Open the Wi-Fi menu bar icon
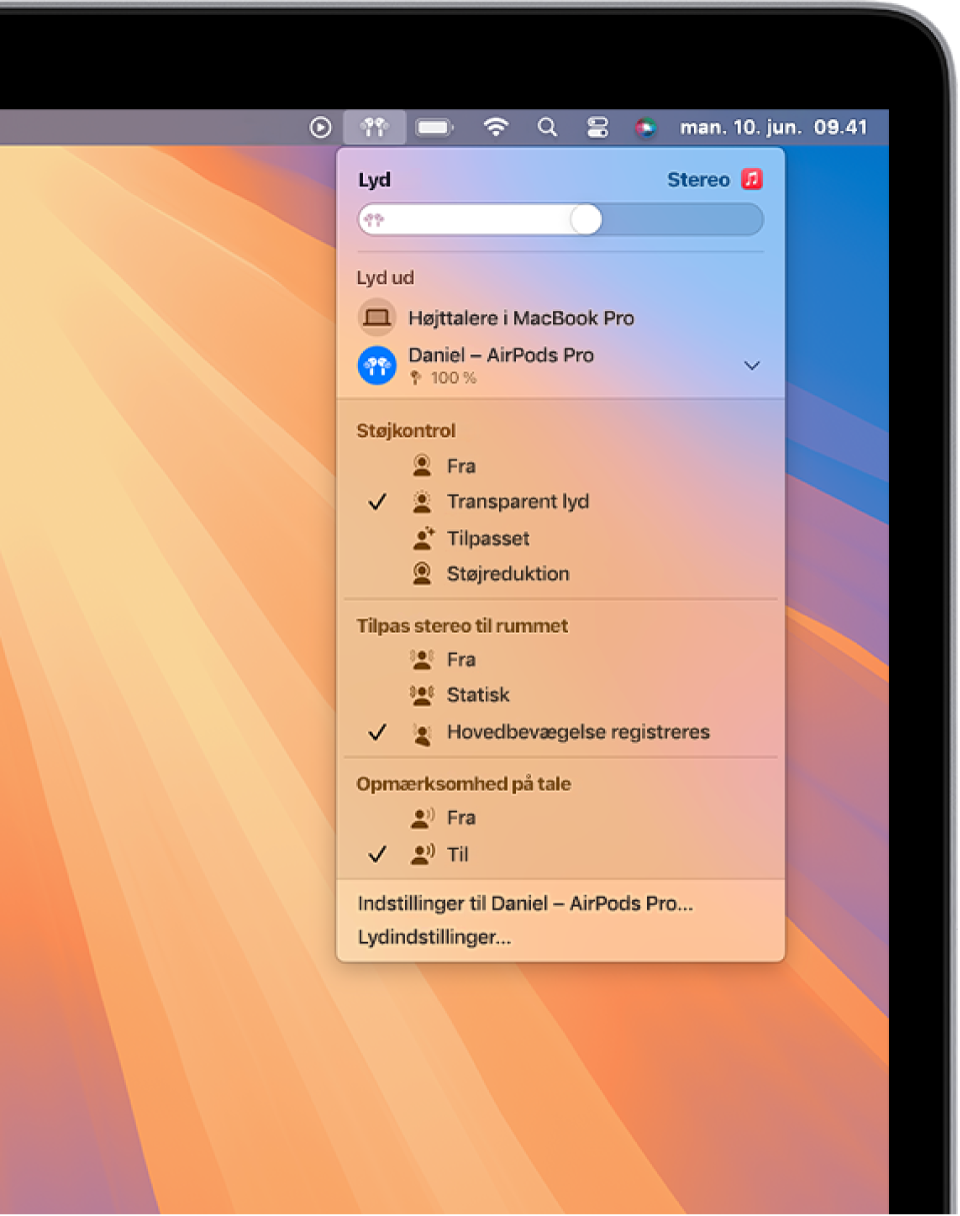 click(x=495, y=127)
